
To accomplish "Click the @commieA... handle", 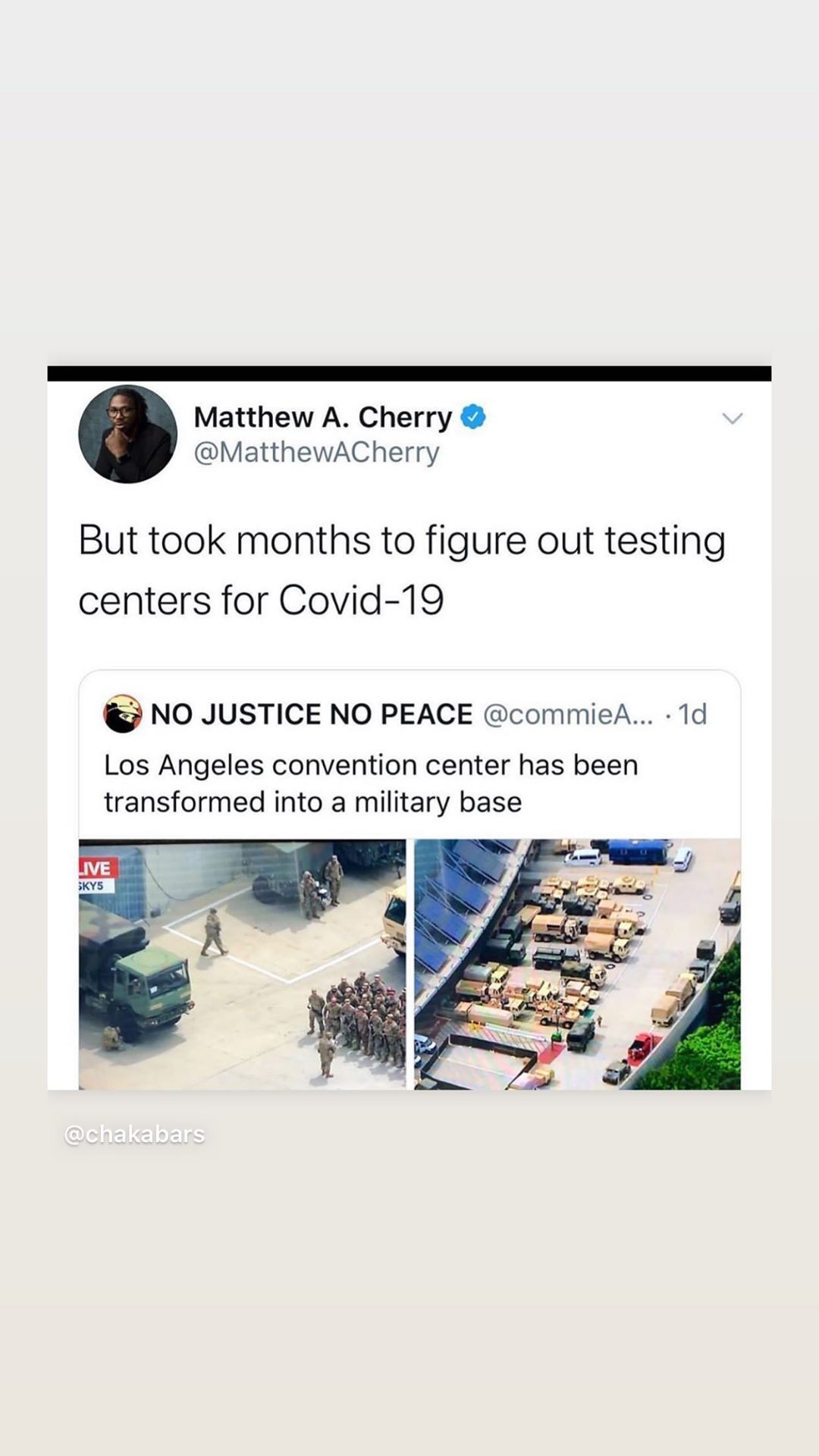I will (x=568, y=714).
